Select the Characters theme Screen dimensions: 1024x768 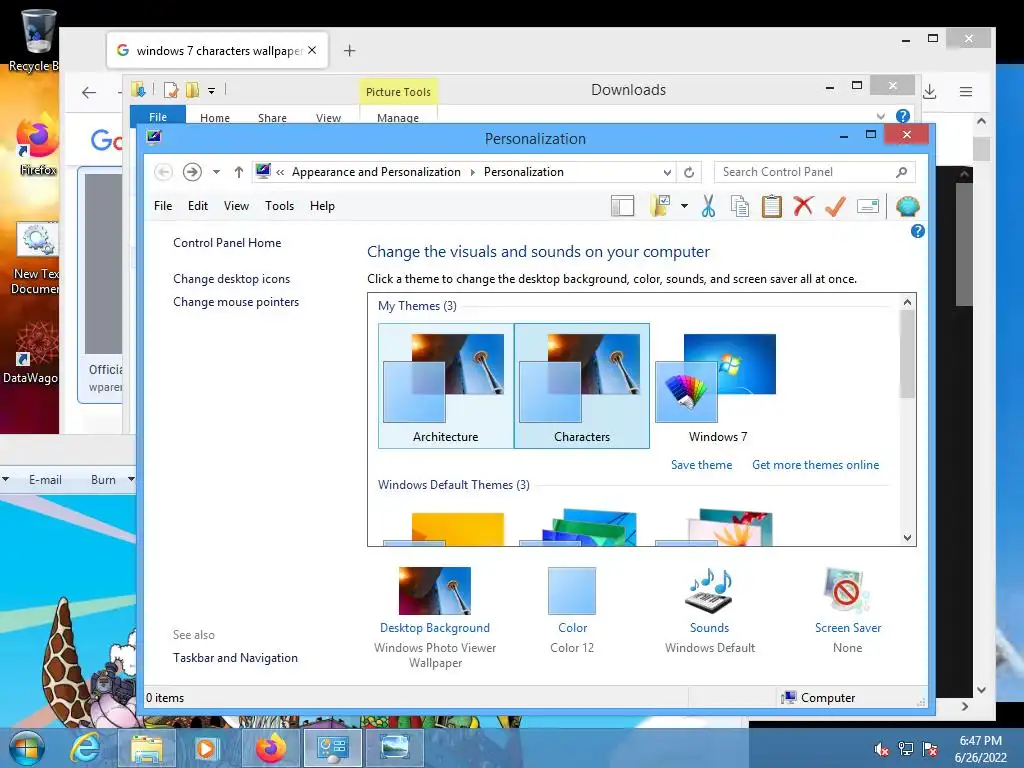582,386
